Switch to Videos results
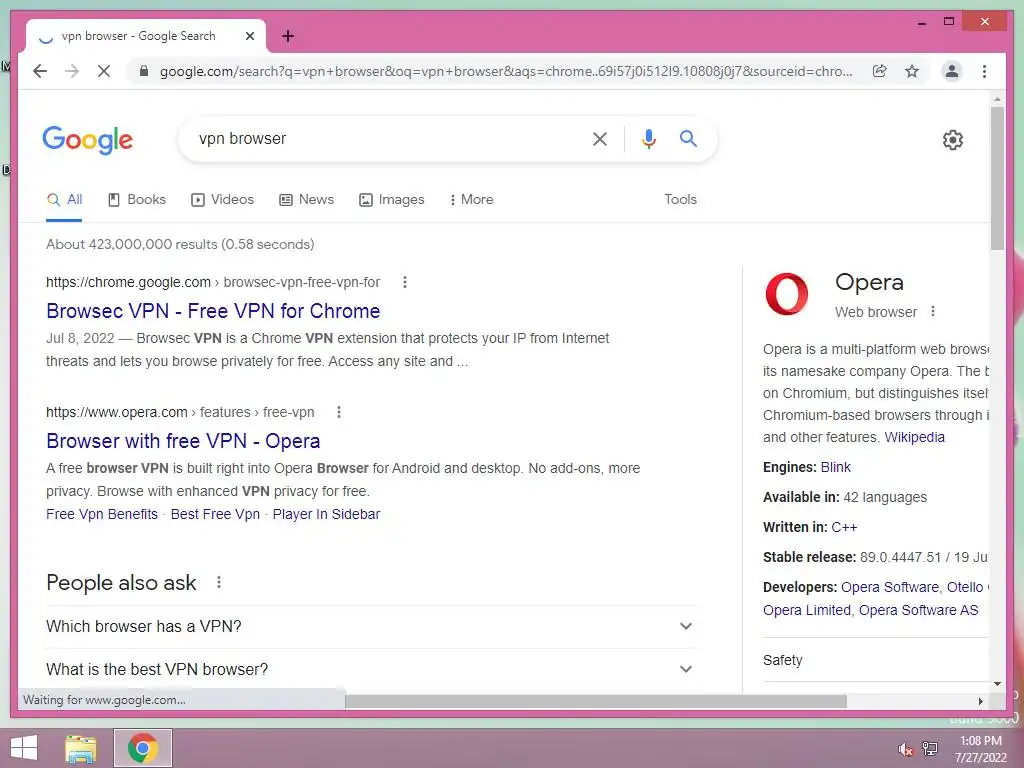Image resolution: width=1024 pixels, height=768 pixels. click(x=223, y=199)
